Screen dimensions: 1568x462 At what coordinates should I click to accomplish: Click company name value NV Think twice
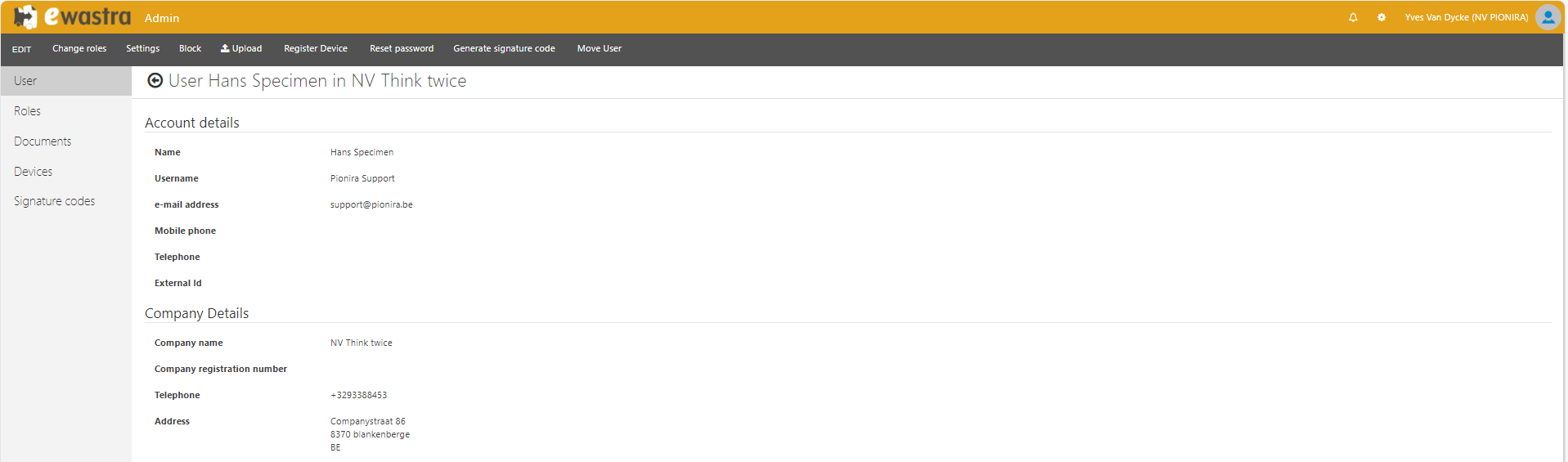click(361, 343)
